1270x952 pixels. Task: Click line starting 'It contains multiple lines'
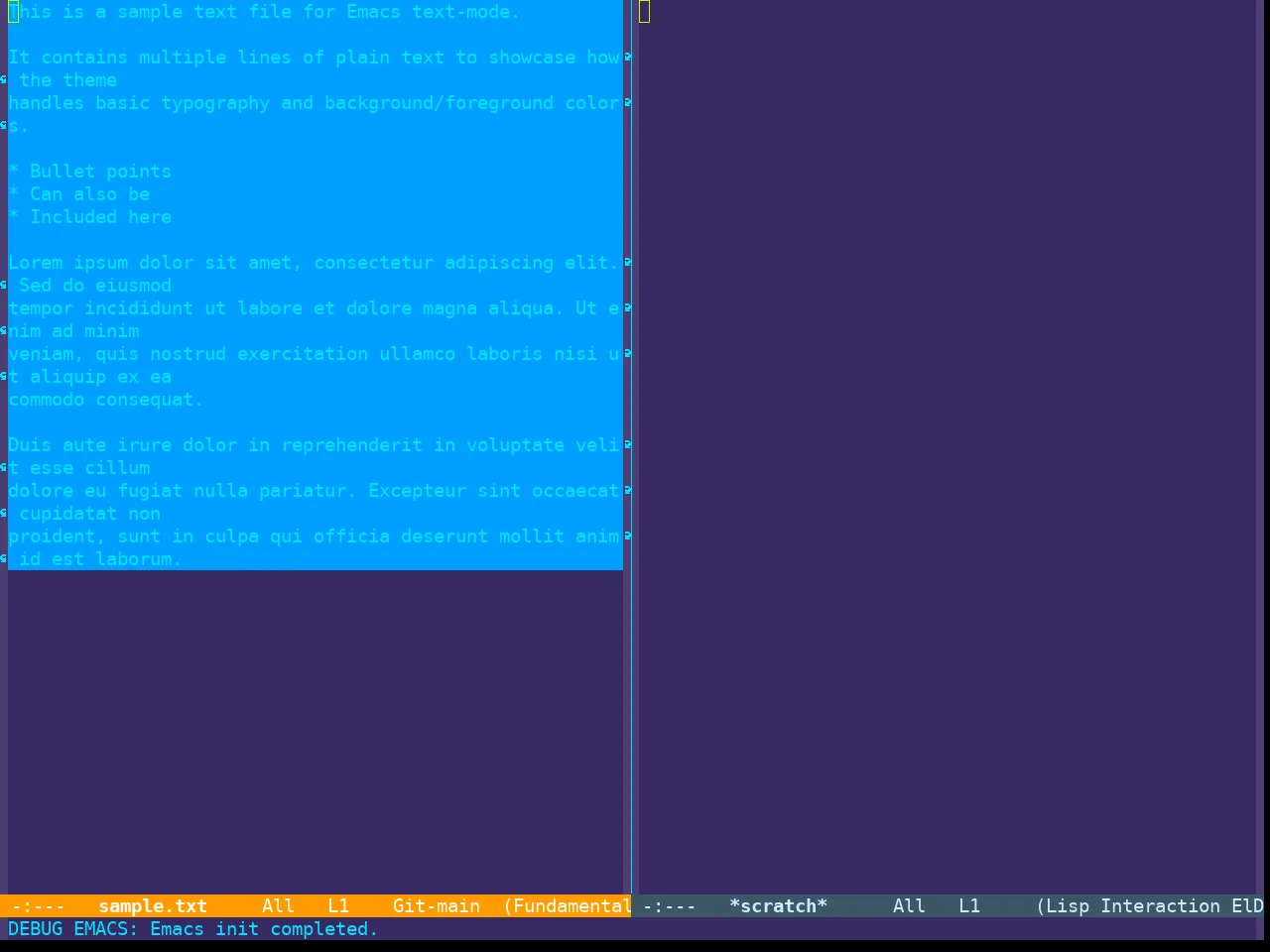click(315, 58)
